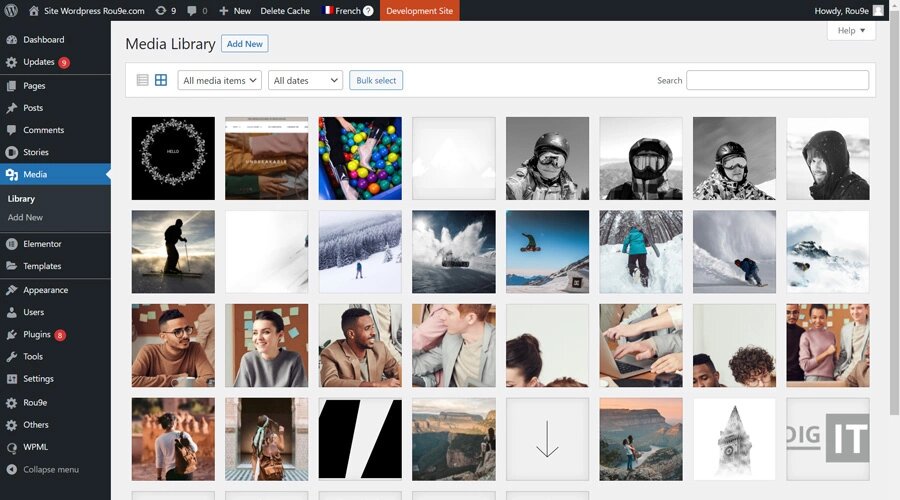The width and height of the screenshot is (900, 500).
Task: Click the Templates folder icon
Action: 11,266
